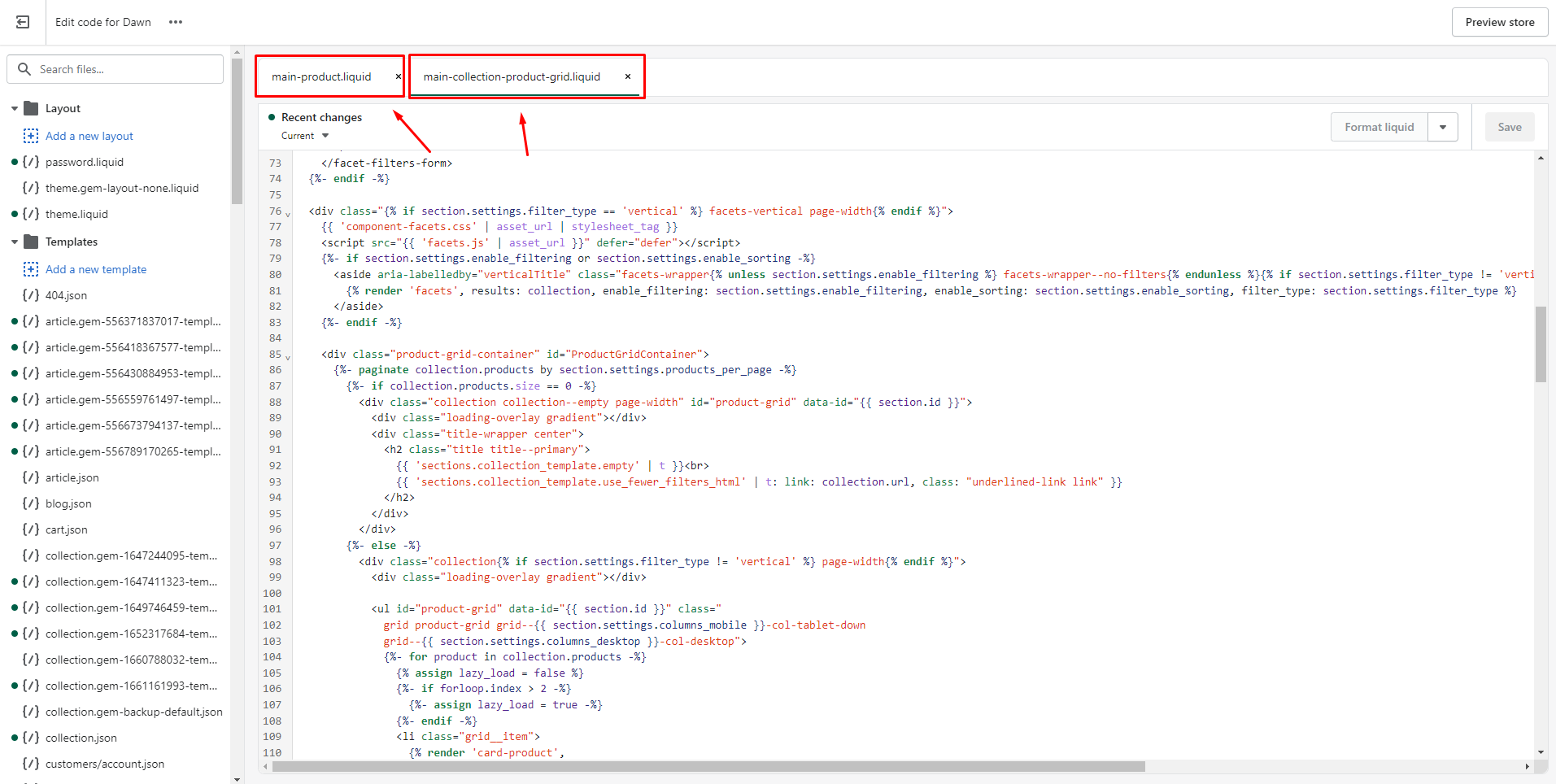
Task: Click the editor scrollbar's down arrow
Action: tap(1541, 752)
